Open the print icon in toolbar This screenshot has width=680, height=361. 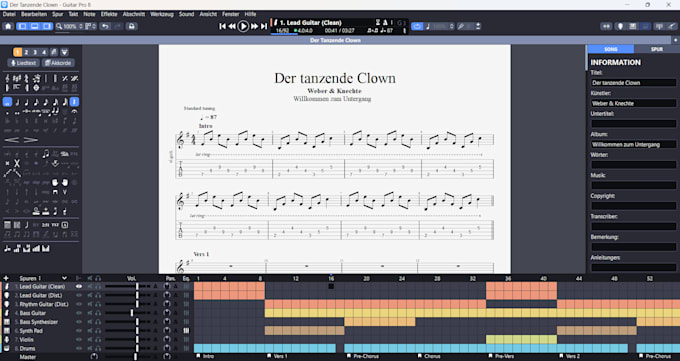tap(131, 26)
